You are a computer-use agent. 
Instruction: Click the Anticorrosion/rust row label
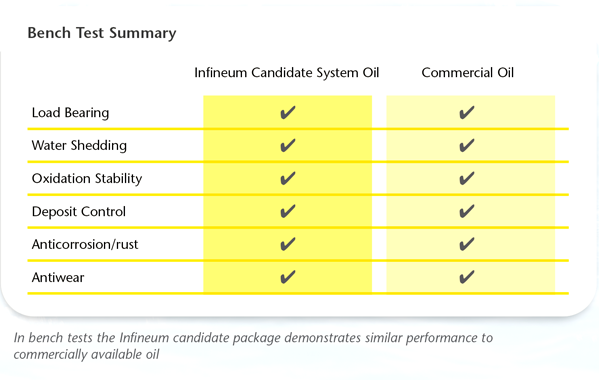tap(85, 244)
